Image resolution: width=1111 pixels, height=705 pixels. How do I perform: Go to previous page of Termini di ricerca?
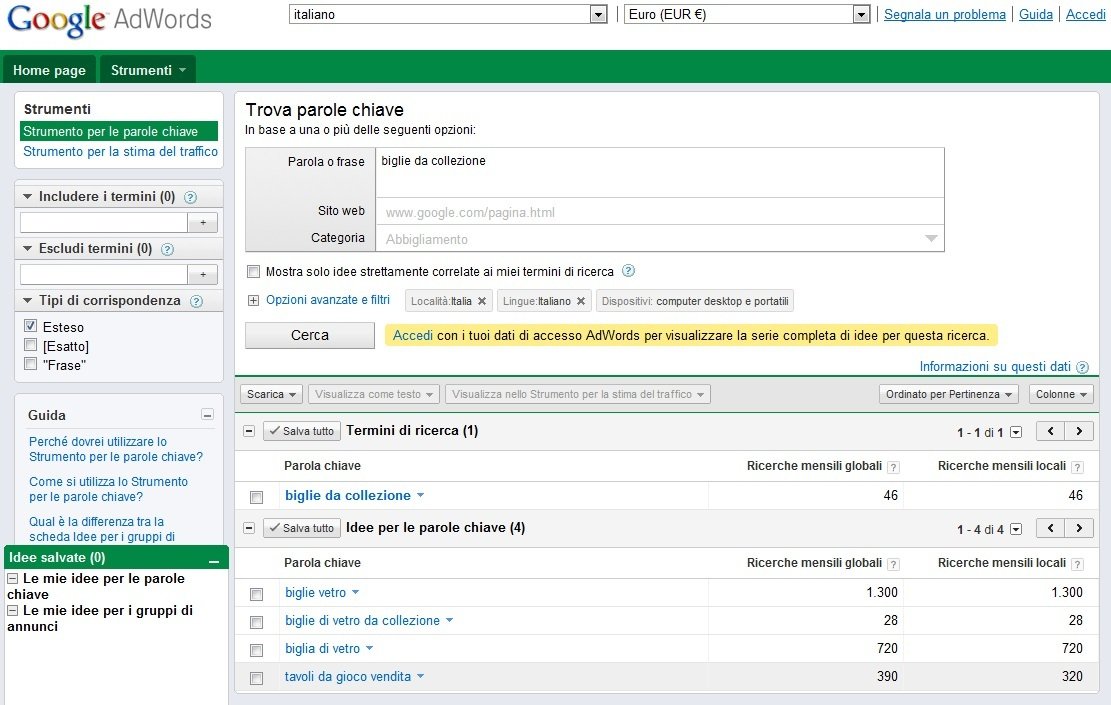[x=1051, y=431]
